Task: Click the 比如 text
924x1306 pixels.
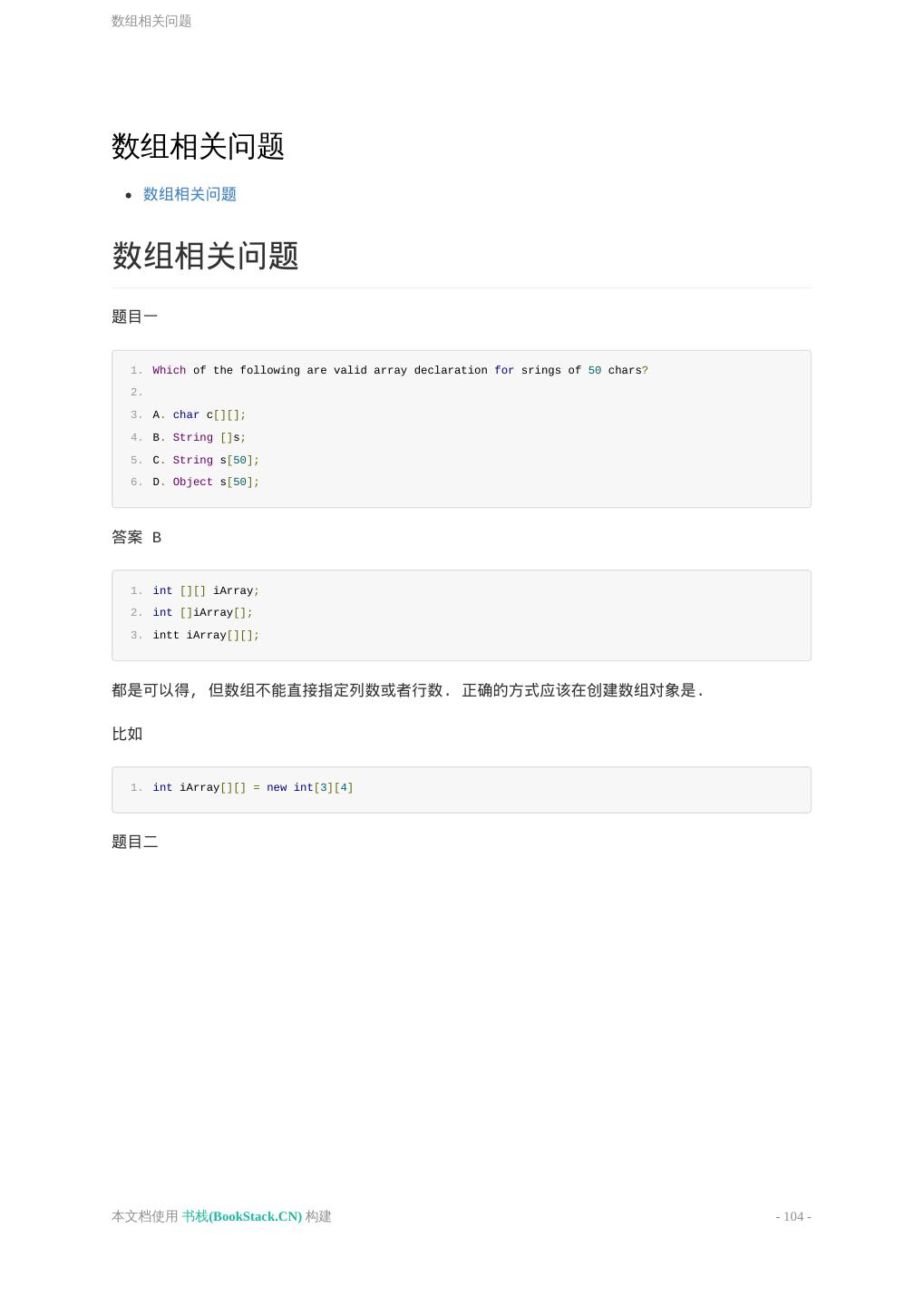Action: pos(127,734)
